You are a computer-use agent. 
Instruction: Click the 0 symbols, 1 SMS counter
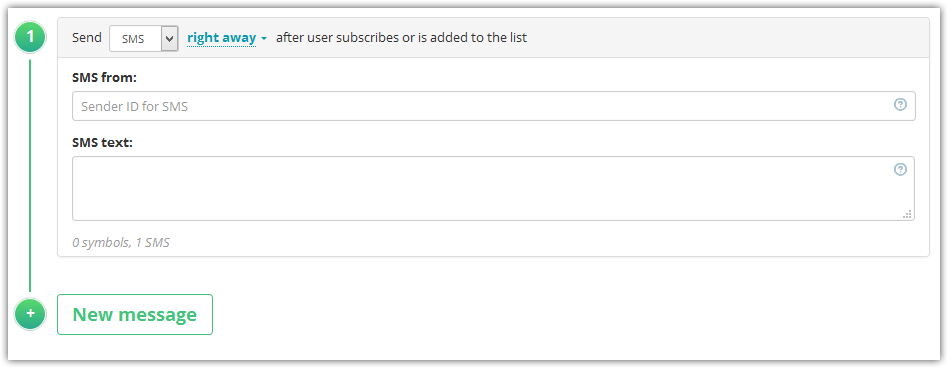[x=121, y=243]
